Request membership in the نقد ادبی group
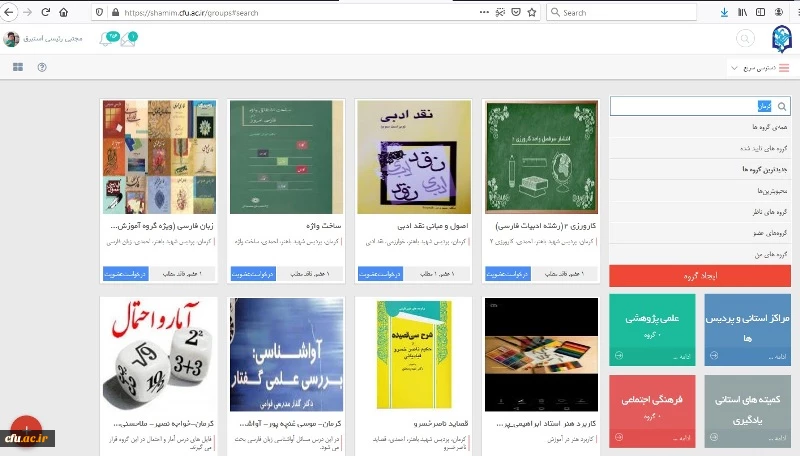This screenshot has width=800, height=456. tap(380, 273)
